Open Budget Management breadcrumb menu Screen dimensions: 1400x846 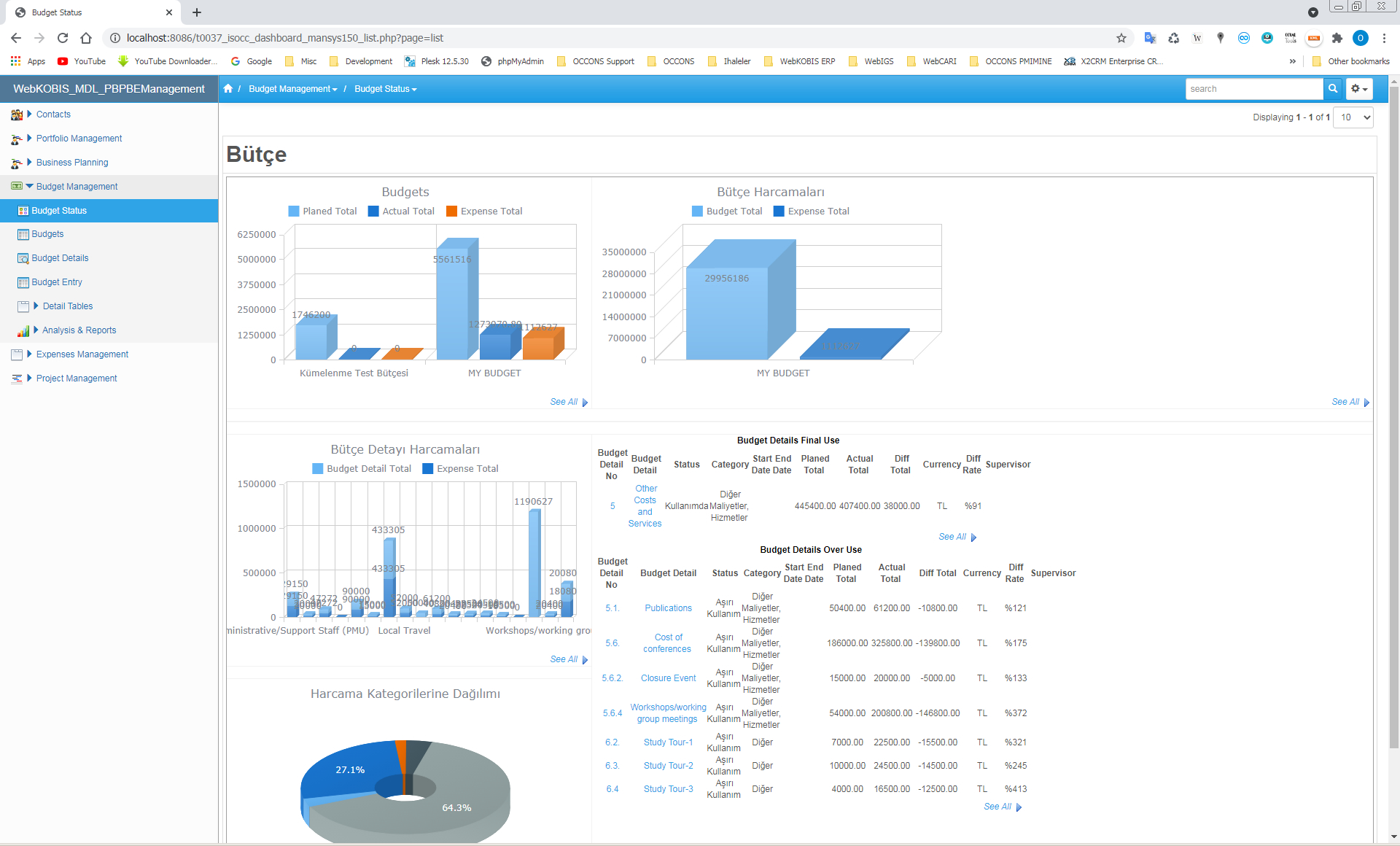pos(293,89)
